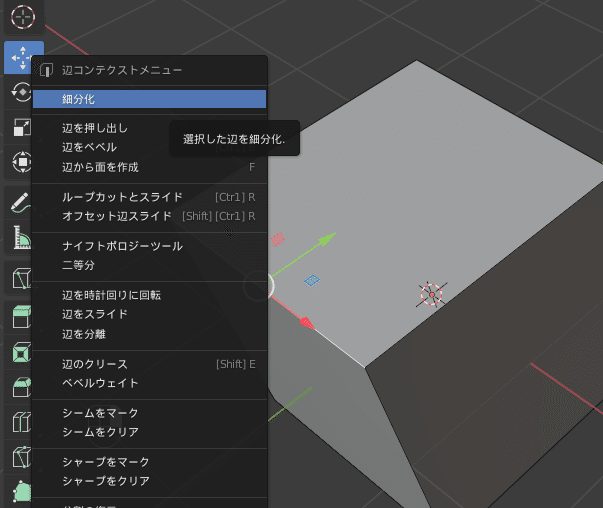The image size is (603, 508).
Task: Click the blue plane gizmo handle
Action: pyautogui.click(x=312, y=280)
